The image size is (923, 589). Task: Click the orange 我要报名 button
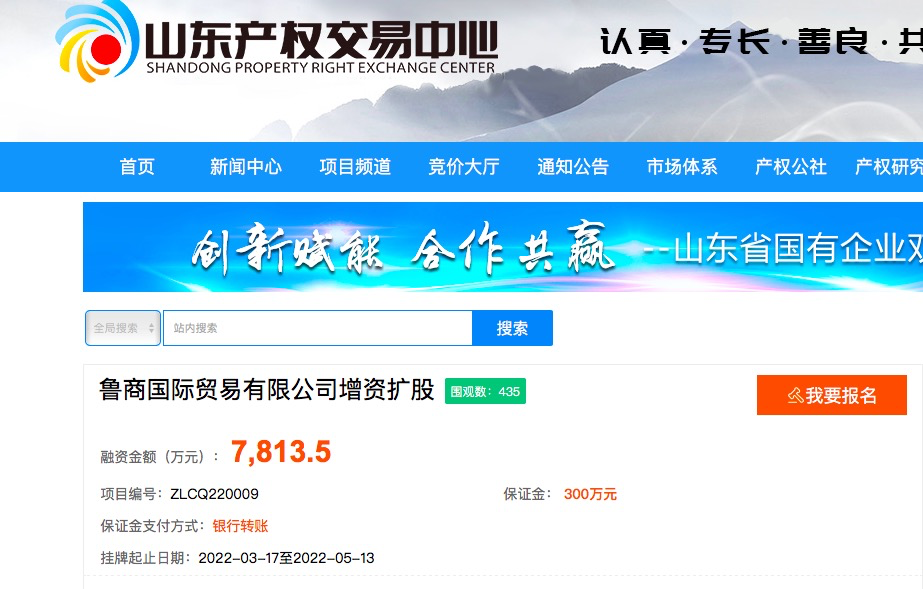(832, 395)
